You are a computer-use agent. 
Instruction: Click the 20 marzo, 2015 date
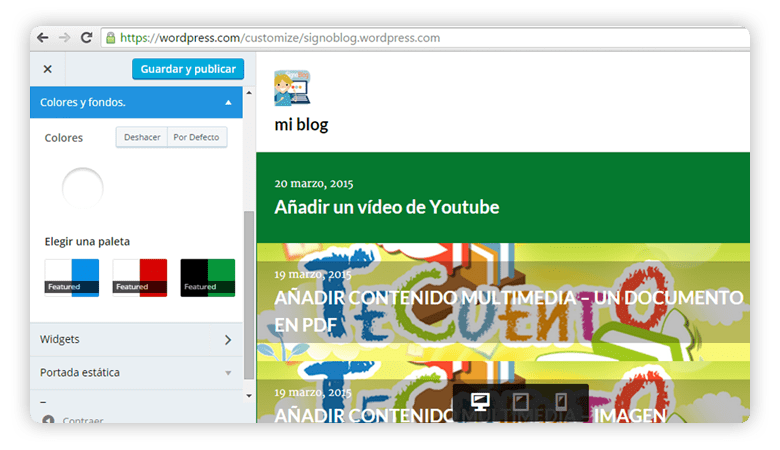(x=314, y=183)
